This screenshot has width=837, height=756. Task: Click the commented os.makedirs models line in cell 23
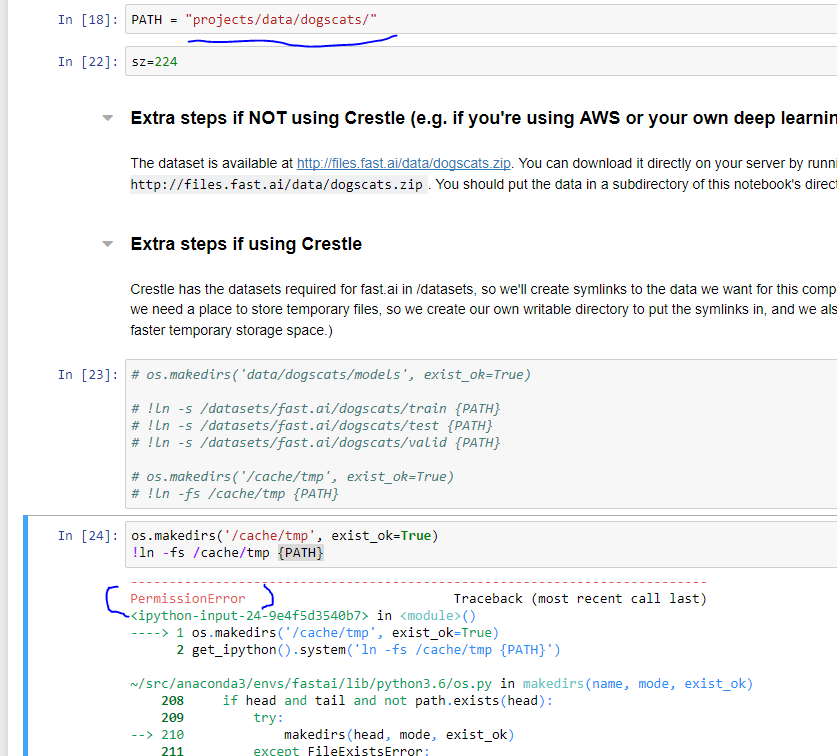pyautogui.click(x=330, y=375)
